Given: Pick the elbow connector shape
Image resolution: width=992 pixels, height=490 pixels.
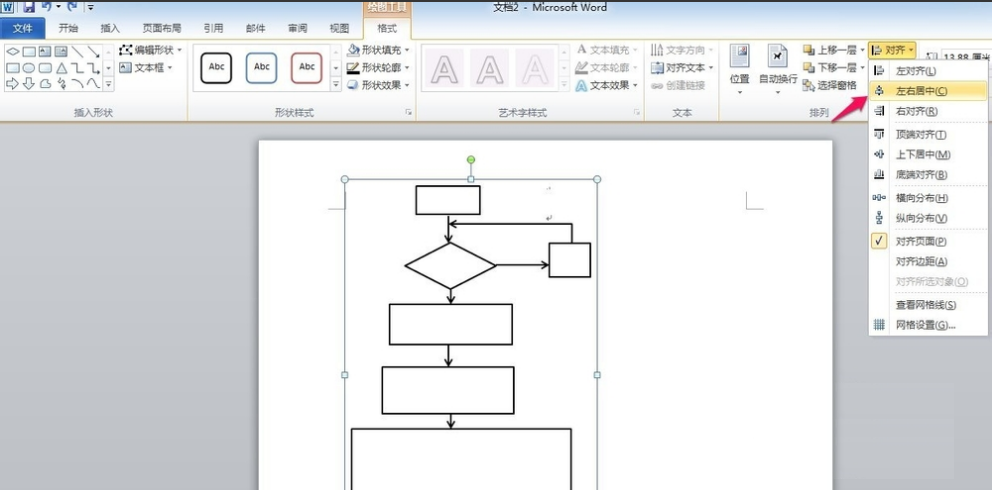Looking at the screenshot, I should click(77, 68).
